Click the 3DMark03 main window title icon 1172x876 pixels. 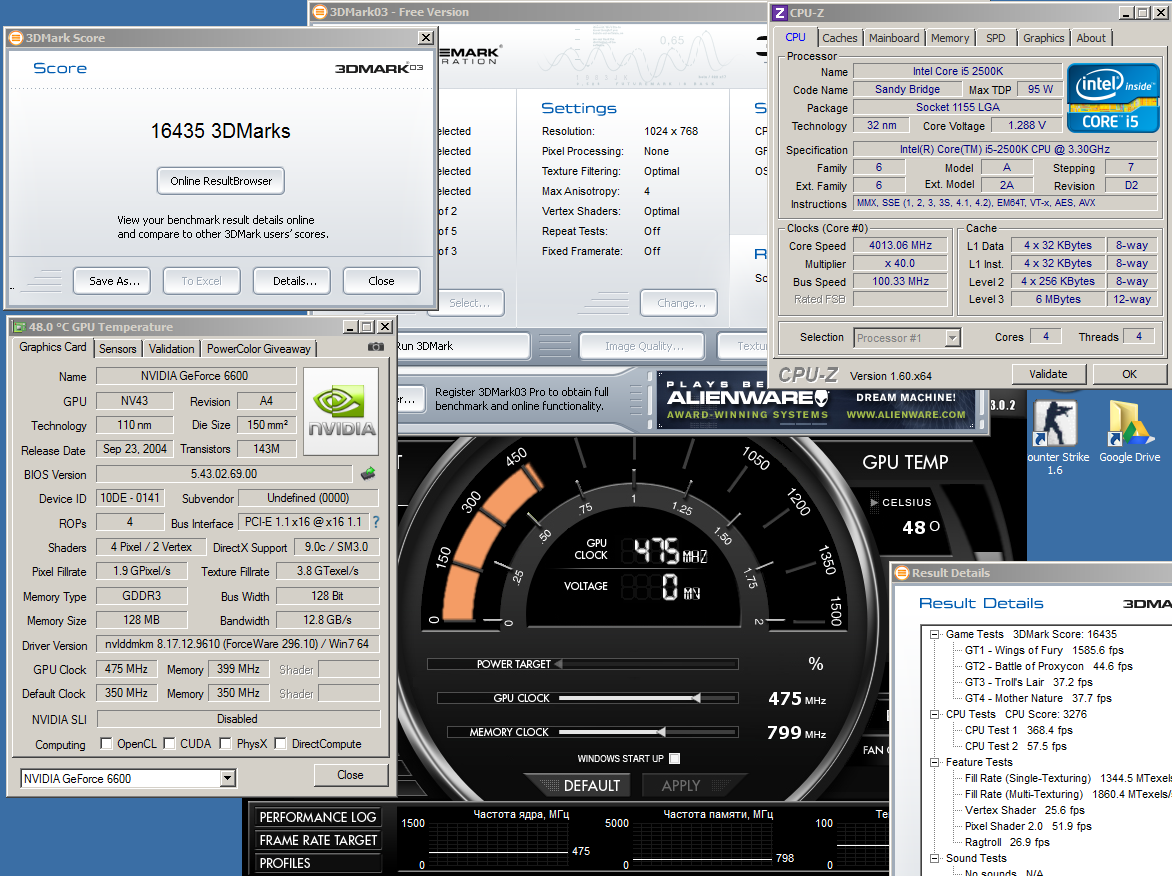pyautogui.click(x=320, y=12)
